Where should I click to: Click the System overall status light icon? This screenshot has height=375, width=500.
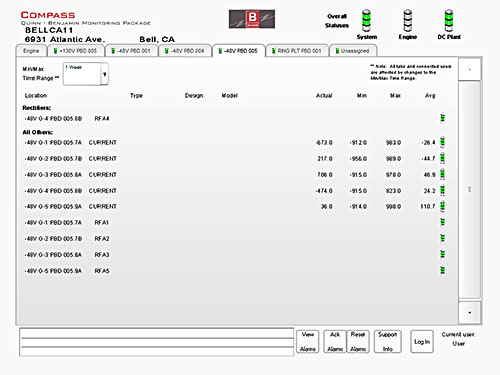tap(366, 21)
